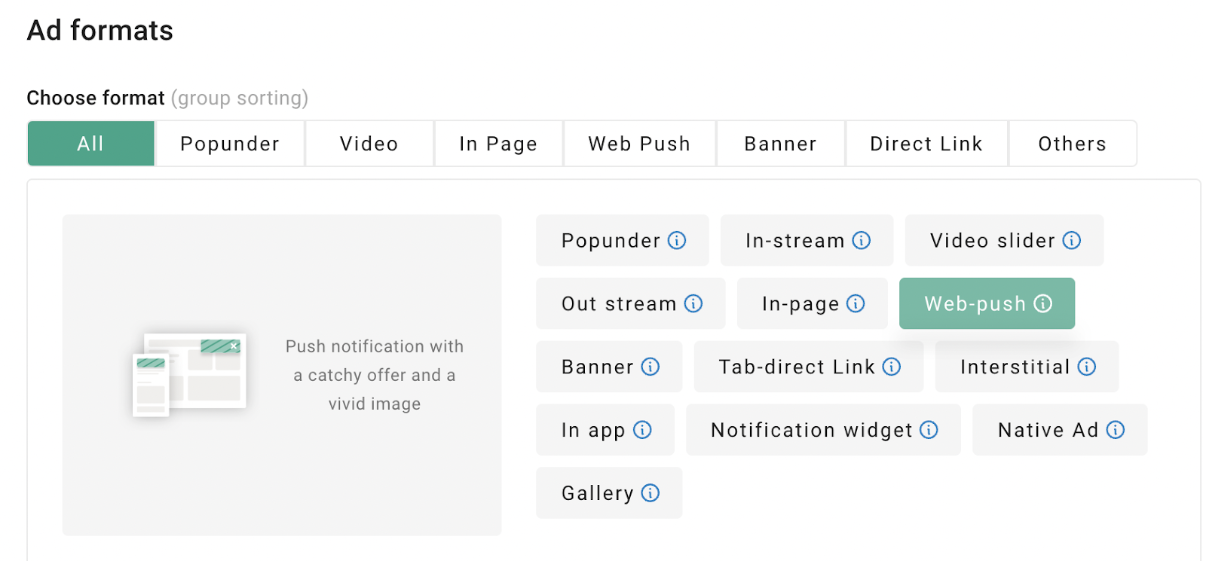Switch to the All format tab
The height and width of the screenshot is (586, 1224).
coord(91,144)
